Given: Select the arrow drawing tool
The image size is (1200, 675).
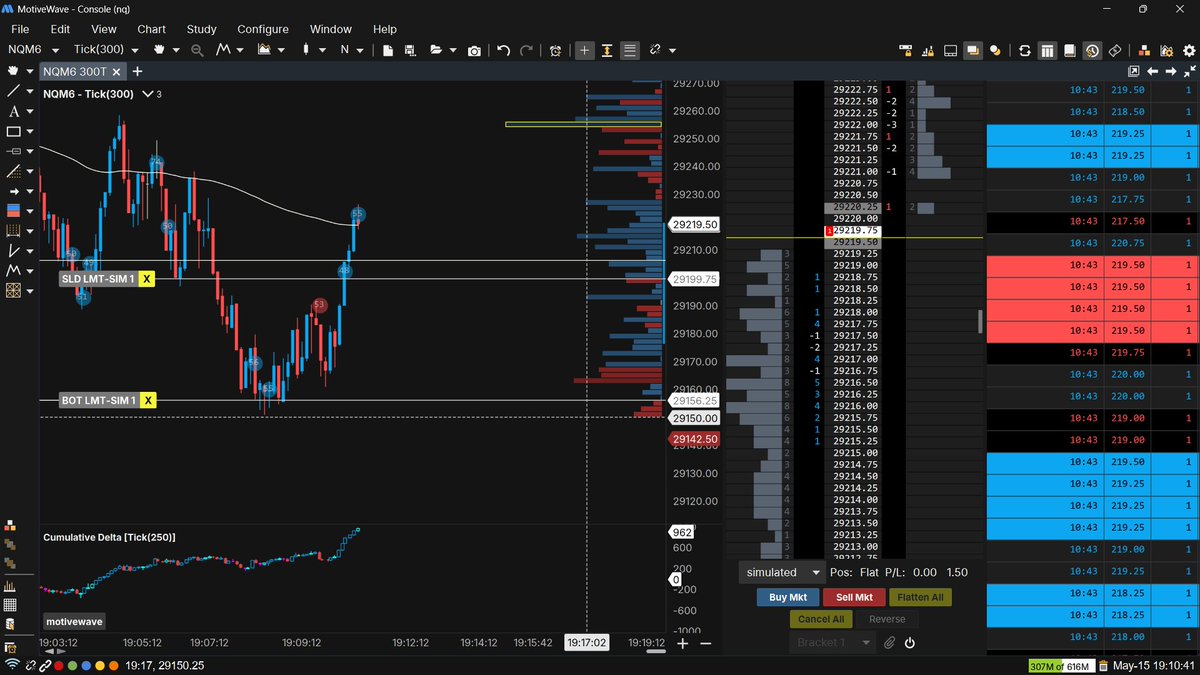Looking at the screenshot, I should [x=14, y=191].
